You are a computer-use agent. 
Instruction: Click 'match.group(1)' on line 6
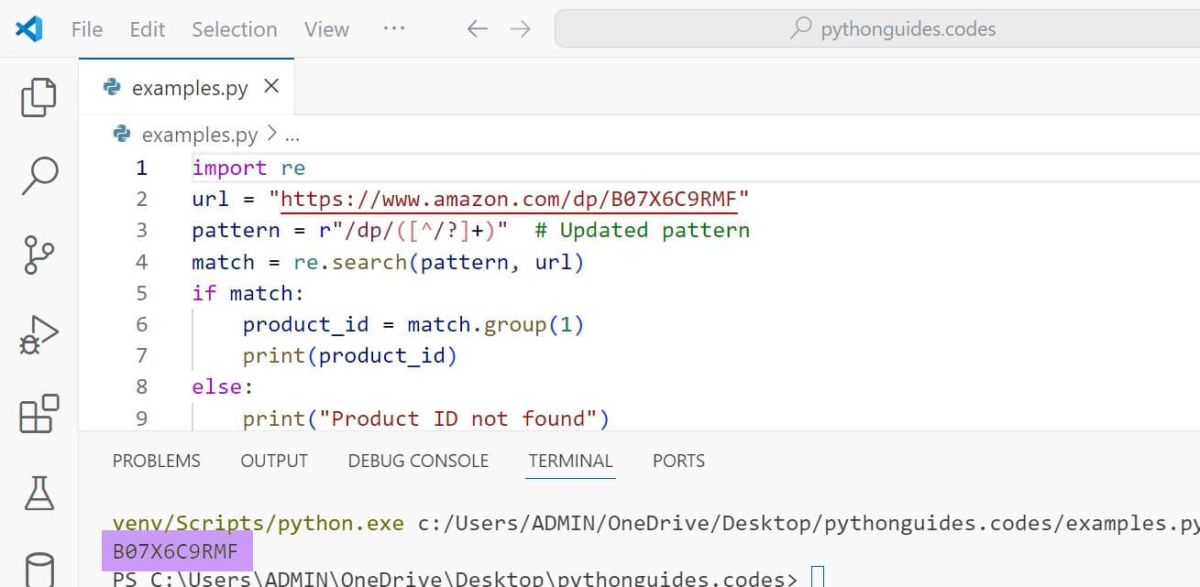click(495, 324)
